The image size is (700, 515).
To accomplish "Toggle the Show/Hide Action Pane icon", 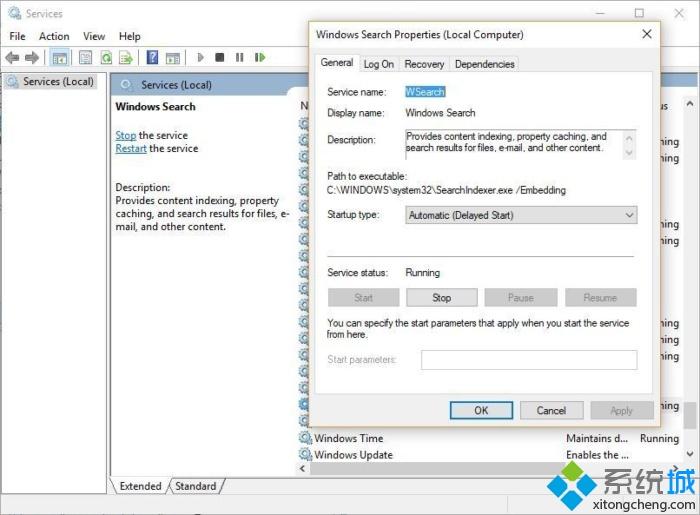I will point(173,58).
